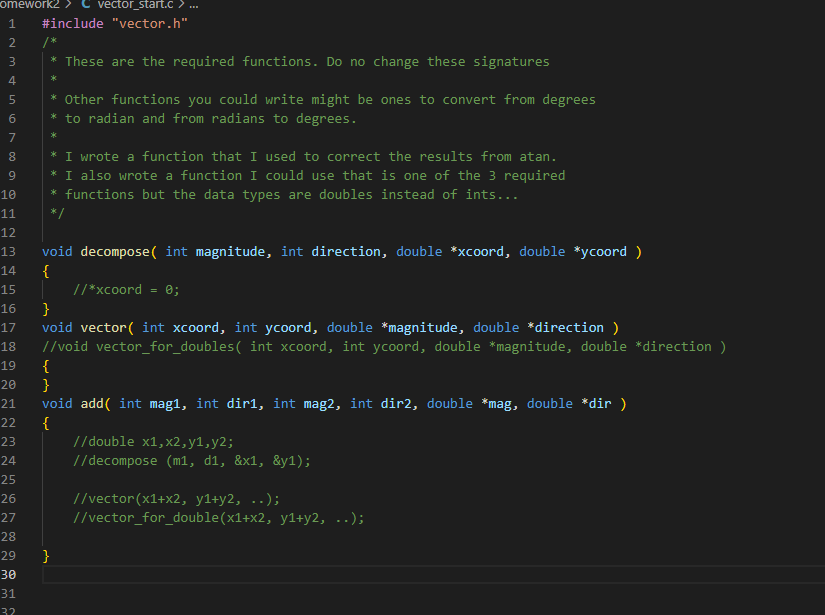This screenshot has width=825, height=615.
Task: Click the decompose function name
Action: [115, 251]
